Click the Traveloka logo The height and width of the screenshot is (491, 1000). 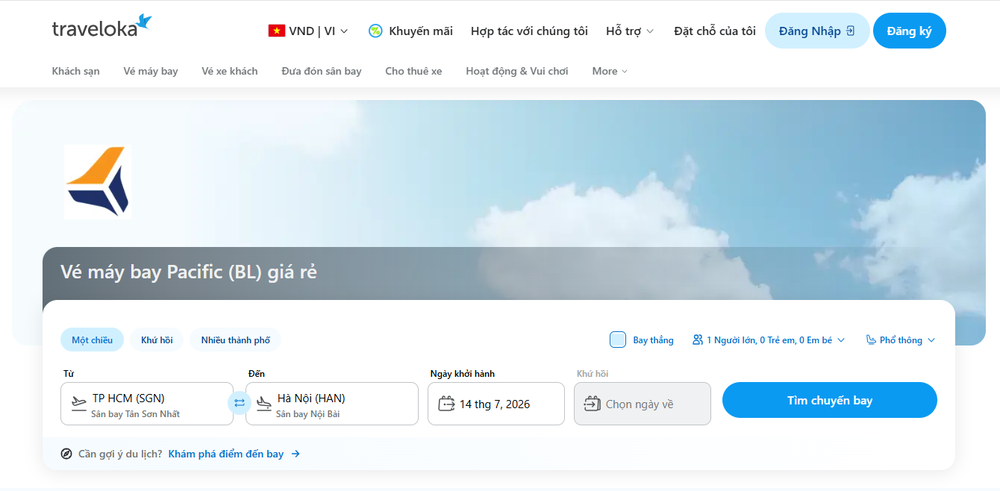102,27
